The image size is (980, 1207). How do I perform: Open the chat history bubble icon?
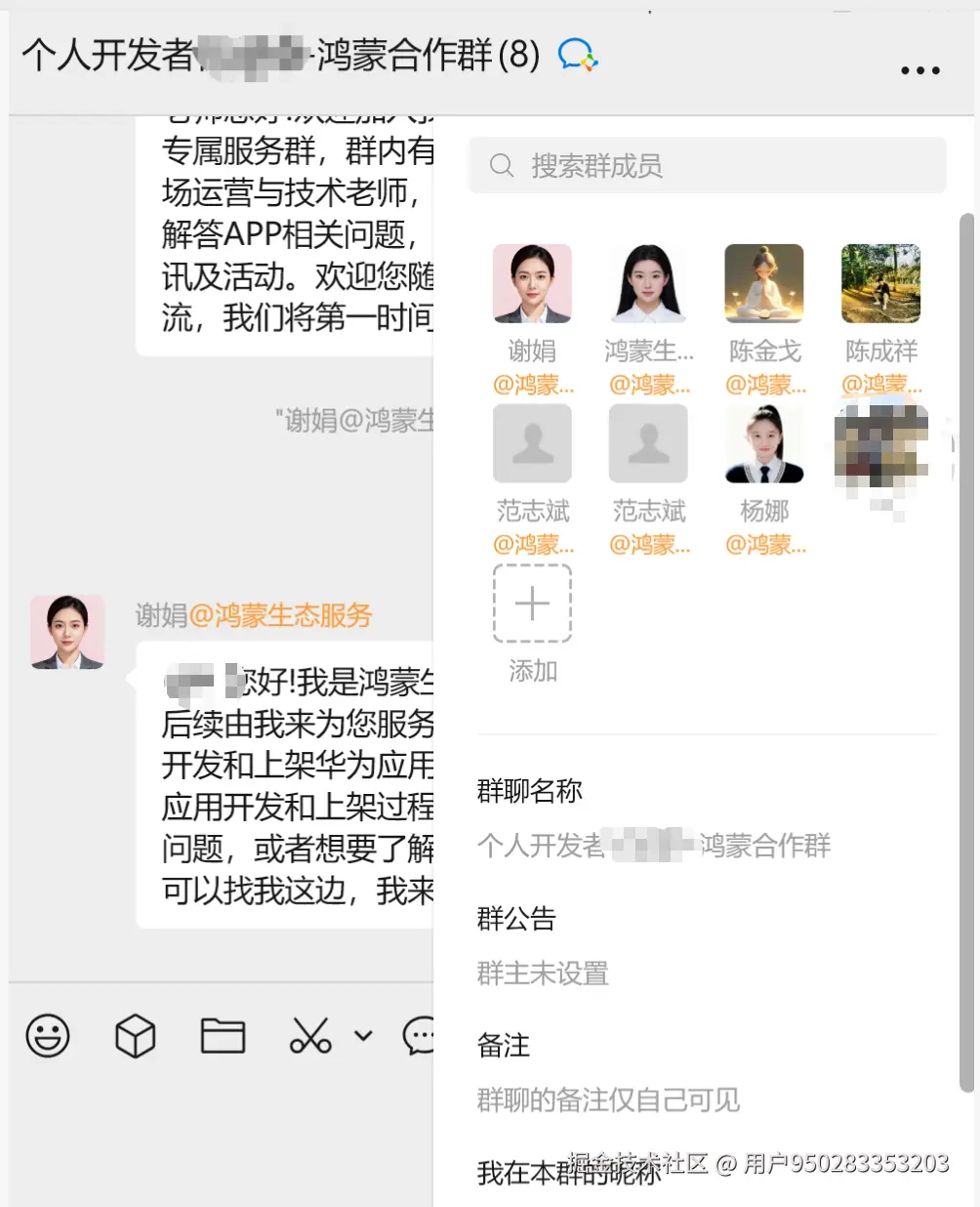(x=420, y=1036)
